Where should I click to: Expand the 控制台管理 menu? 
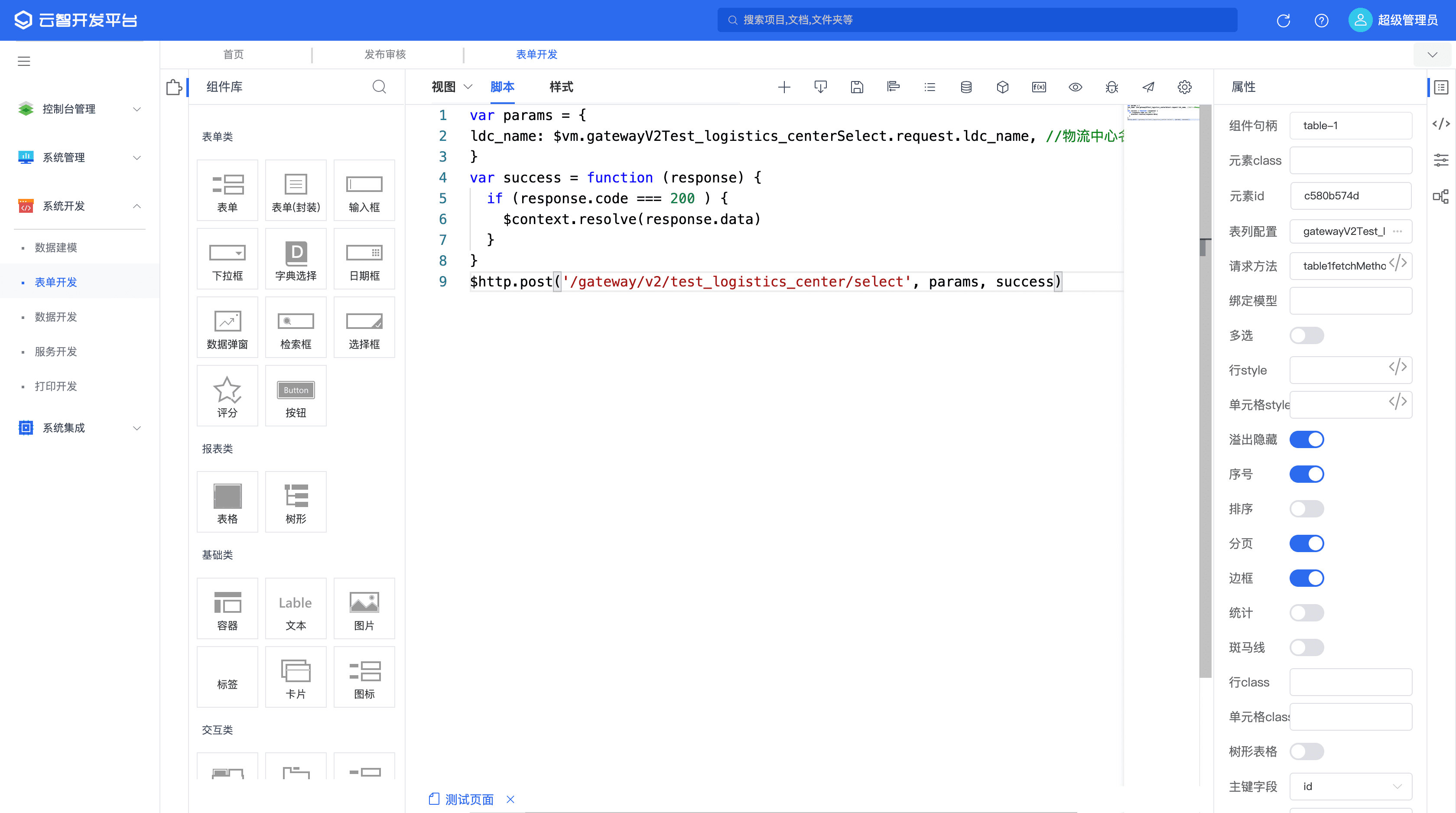coord(80,109)
